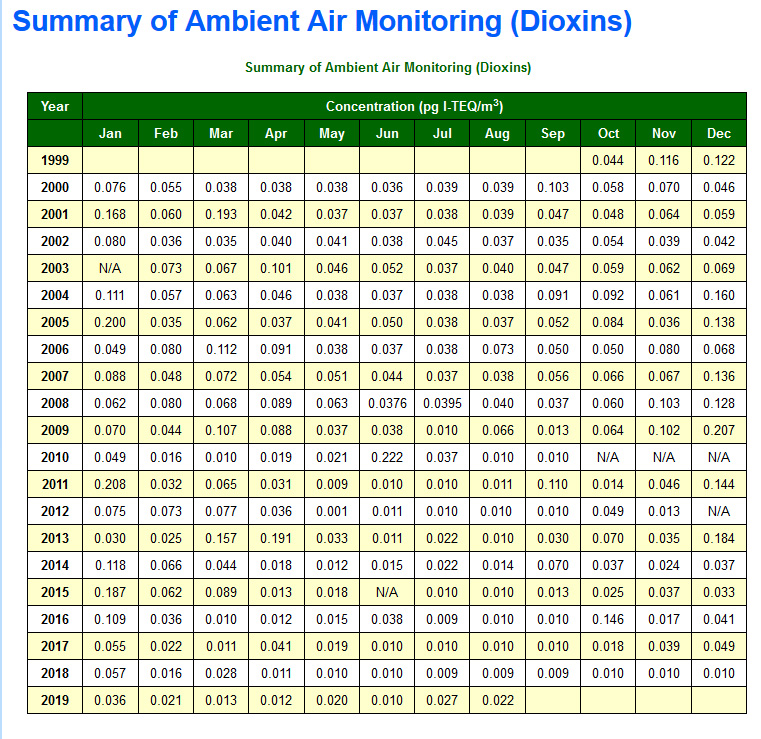Select the 0.146 cell for October 2016
Image resolution: width=761 pixels, height=739 pixels.
[x=608, y=619]
